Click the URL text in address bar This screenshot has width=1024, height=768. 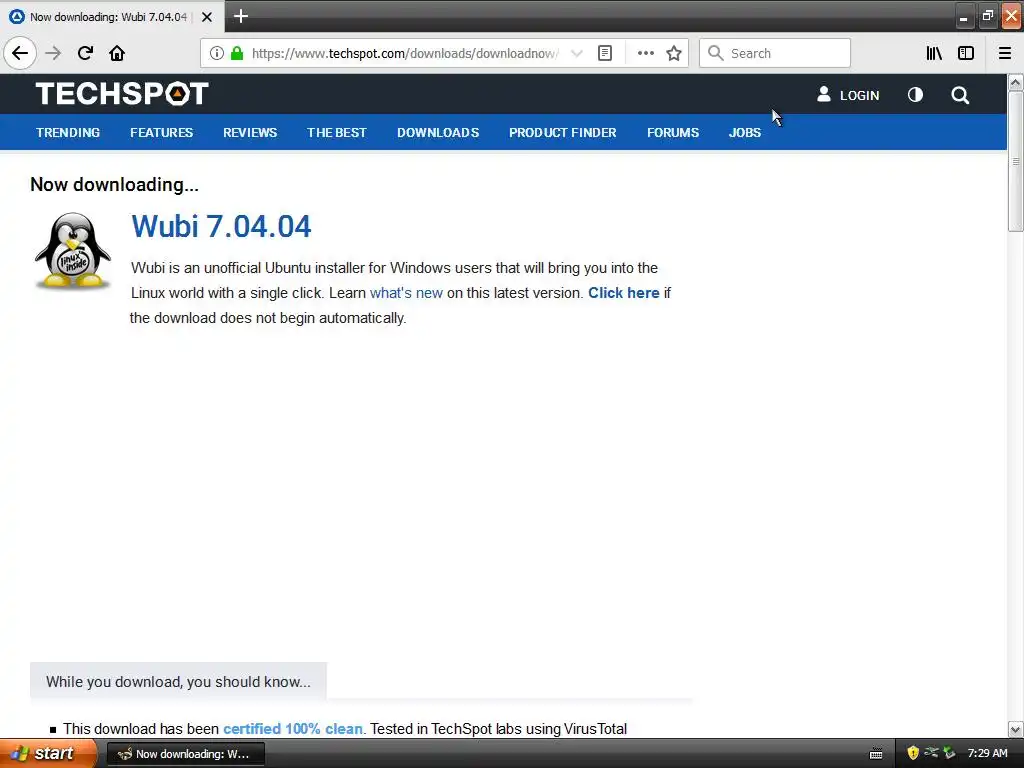(405, 54)
